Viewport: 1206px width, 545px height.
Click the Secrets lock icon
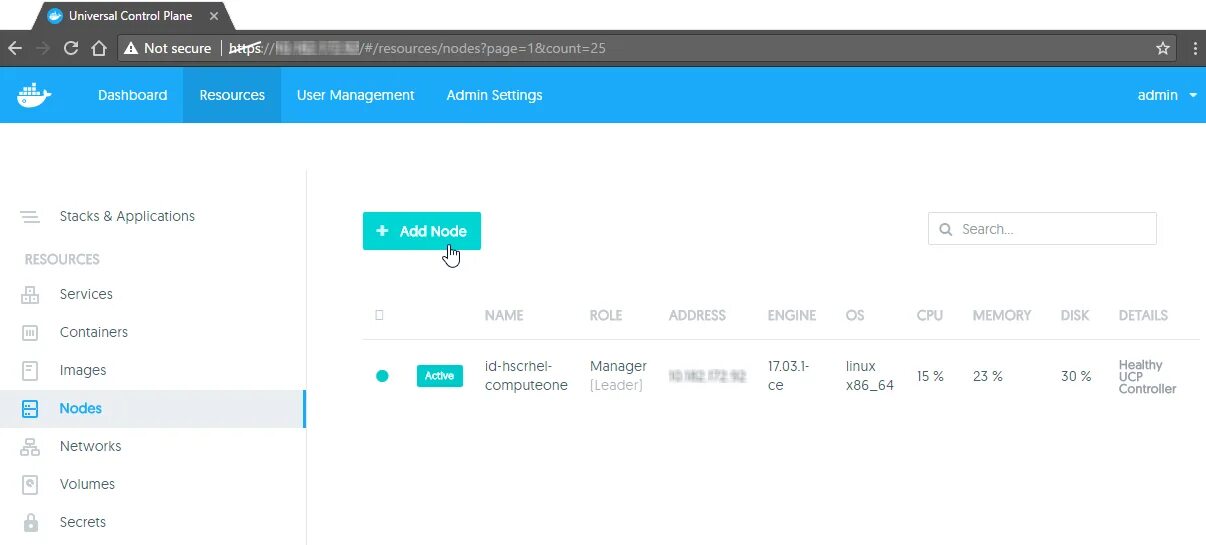[x=30, y=523]
